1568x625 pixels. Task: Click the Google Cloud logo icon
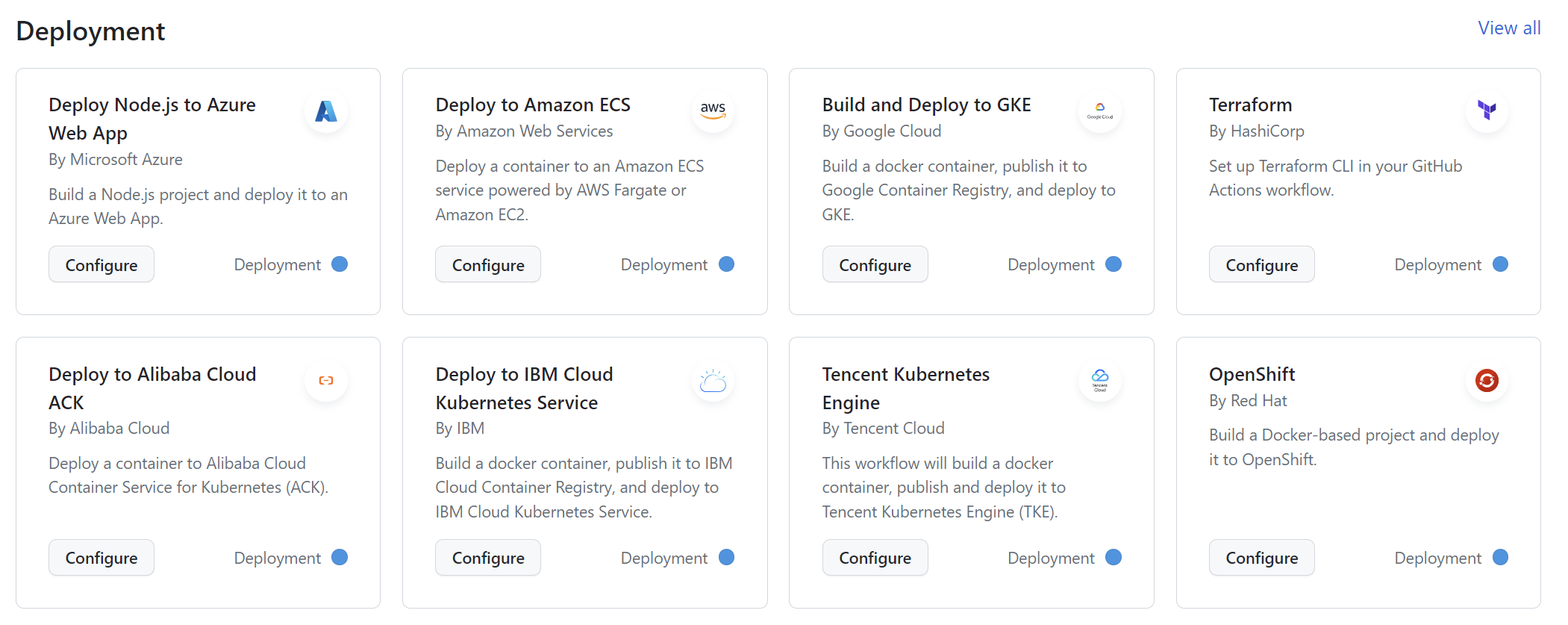click(x=1100, y=111)
